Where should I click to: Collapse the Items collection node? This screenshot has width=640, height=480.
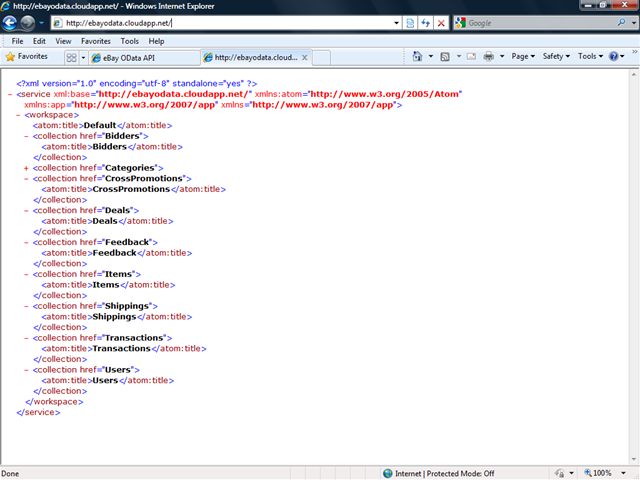pyautogui.click(x=26, y=274)
